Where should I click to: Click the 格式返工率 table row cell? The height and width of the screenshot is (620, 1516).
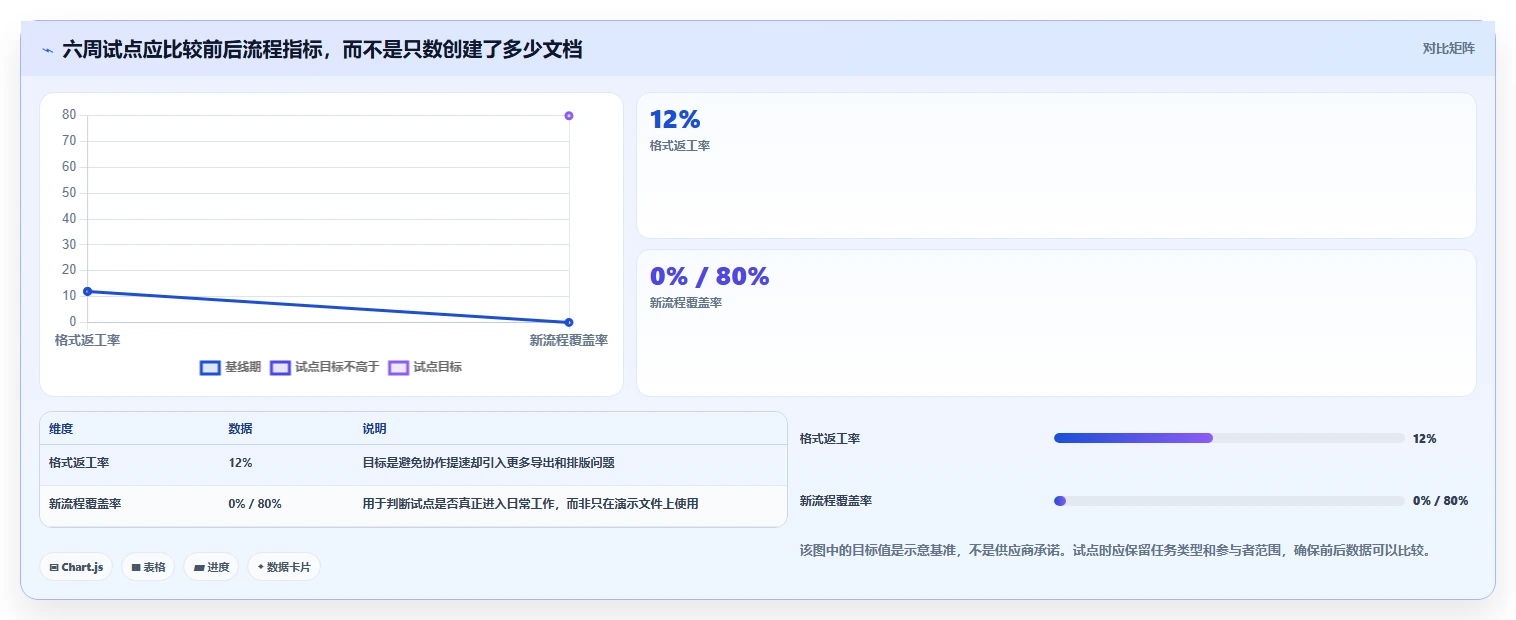click(x=79, y=463)
